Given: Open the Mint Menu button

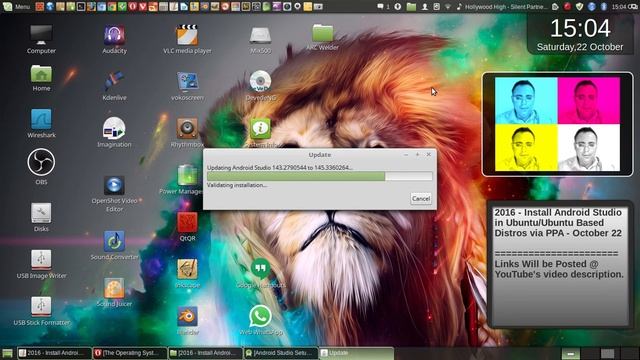Looking at the screenshot, I should (16, 6).
